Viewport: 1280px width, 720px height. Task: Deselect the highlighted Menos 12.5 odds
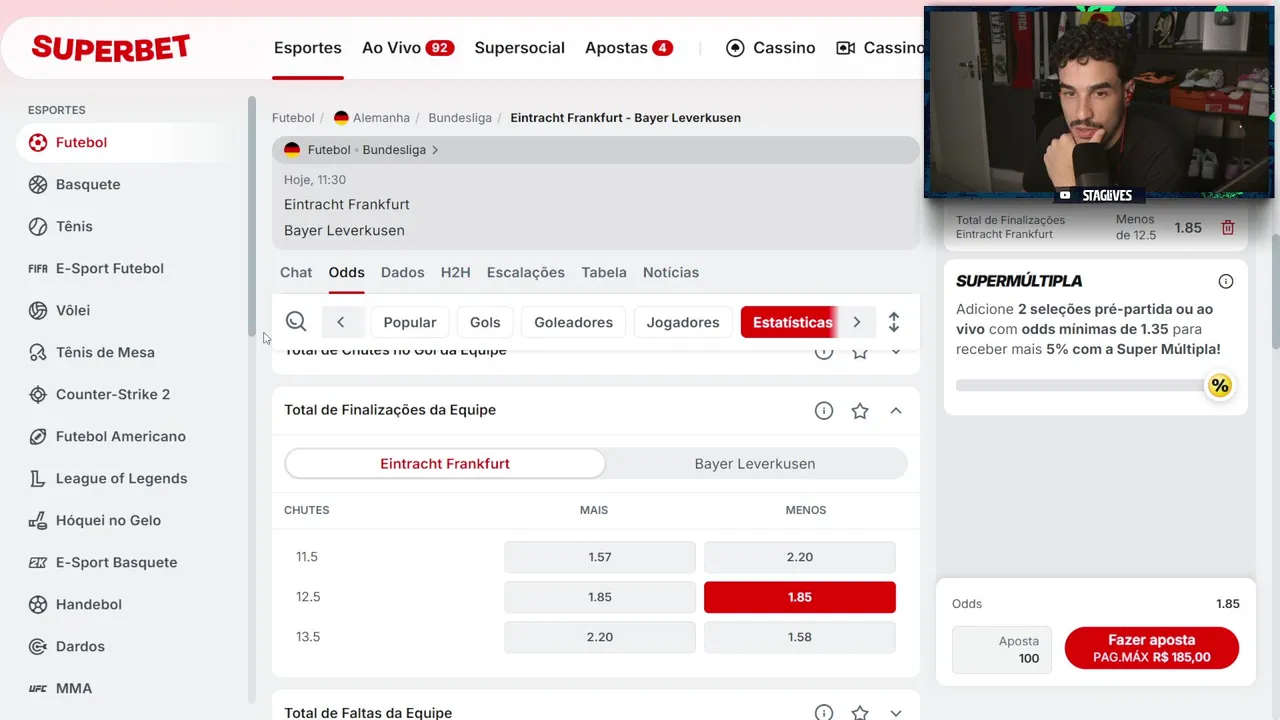point(800,597)
